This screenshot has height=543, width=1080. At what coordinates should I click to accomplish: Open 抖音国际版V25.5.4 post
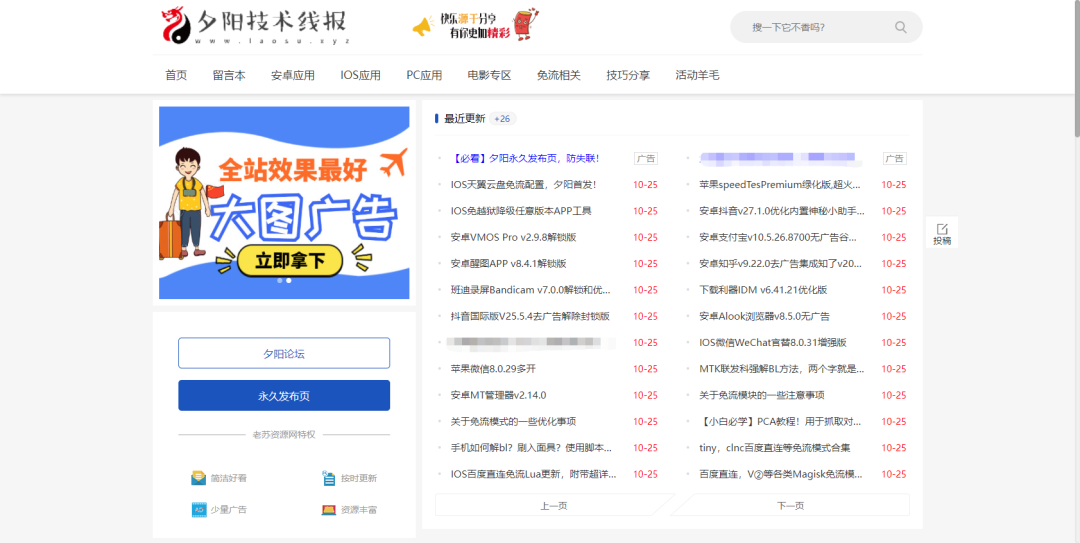tap(530, 316)
